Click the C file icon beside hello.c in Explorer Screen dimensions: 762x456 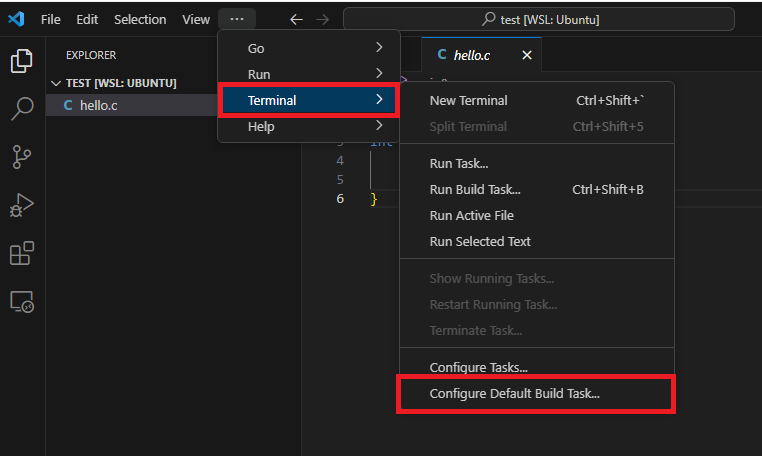click(68, 105)
